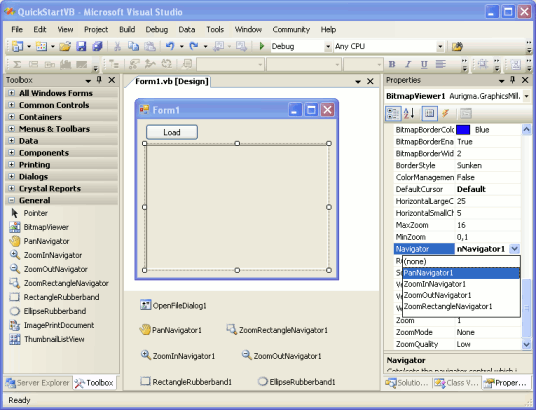536x410 pixels.
Task: Open the Build menu
Action: (x=127, y=29)
